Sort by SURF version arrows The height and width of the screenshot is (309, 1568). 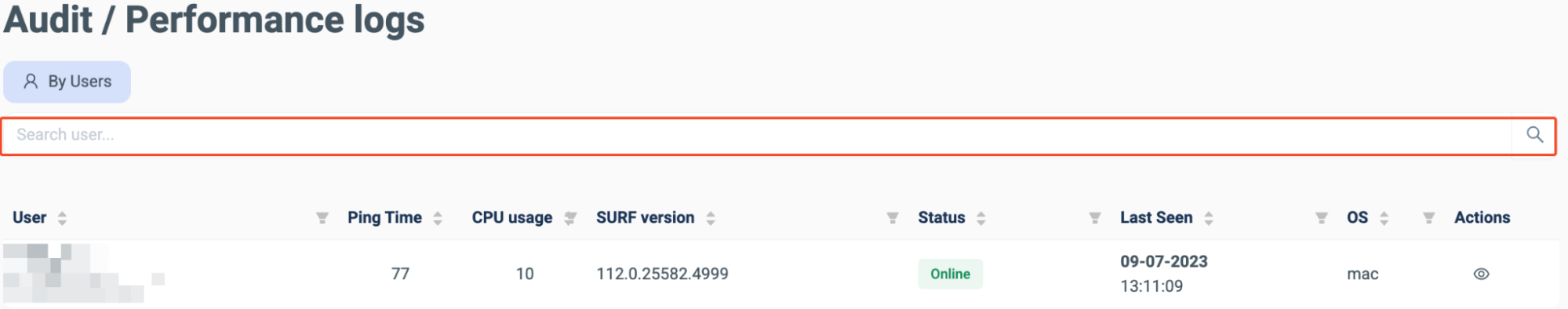tap(710, 218)
